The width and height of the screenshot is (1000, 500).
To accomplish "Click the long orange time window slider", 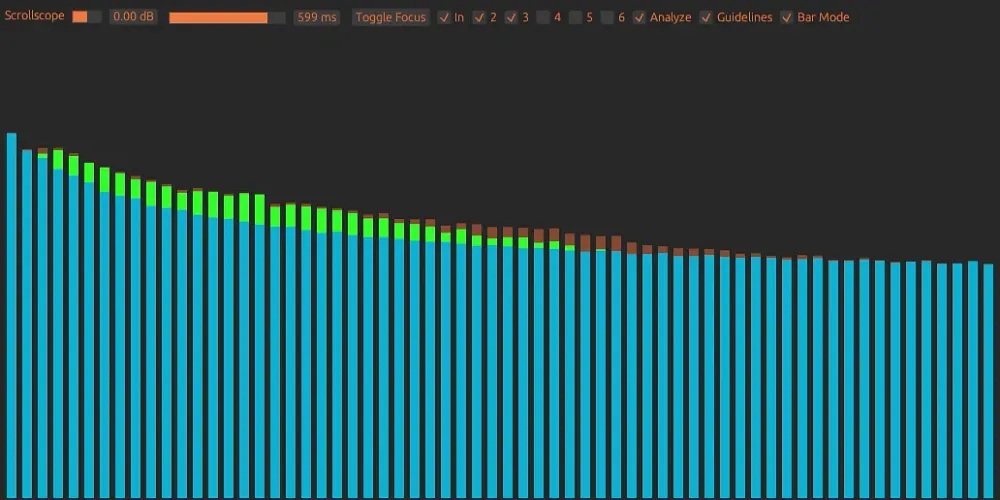I will click(226, 17).
